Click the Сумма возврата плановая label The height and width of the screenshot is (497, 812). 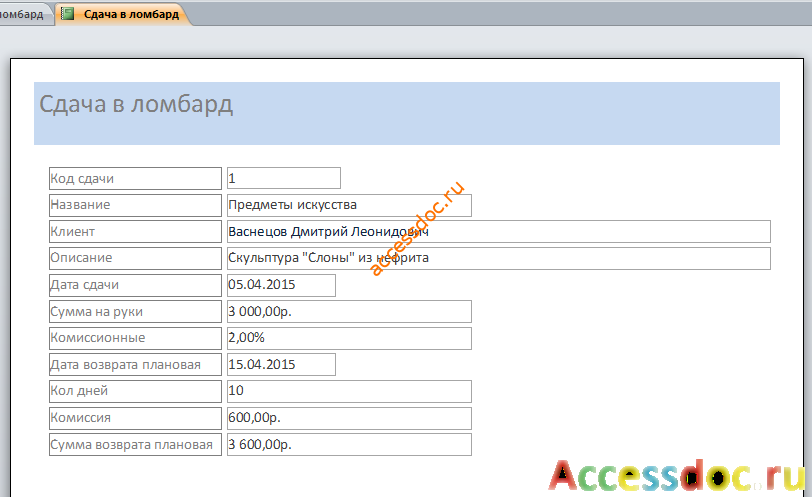click(x=135, y=445)
